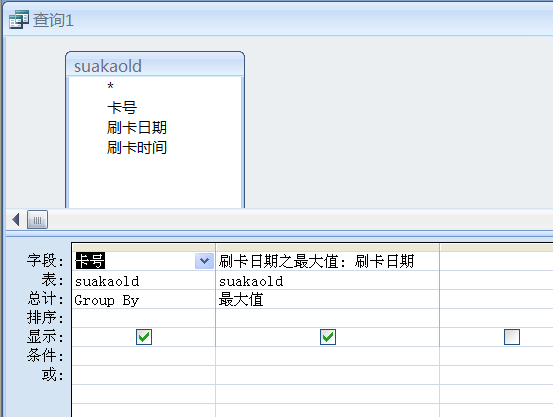The height and width of the screenshot is (417, 553).
Task: Click the query icon next to 查询1
Action: (x=19, y=20)
